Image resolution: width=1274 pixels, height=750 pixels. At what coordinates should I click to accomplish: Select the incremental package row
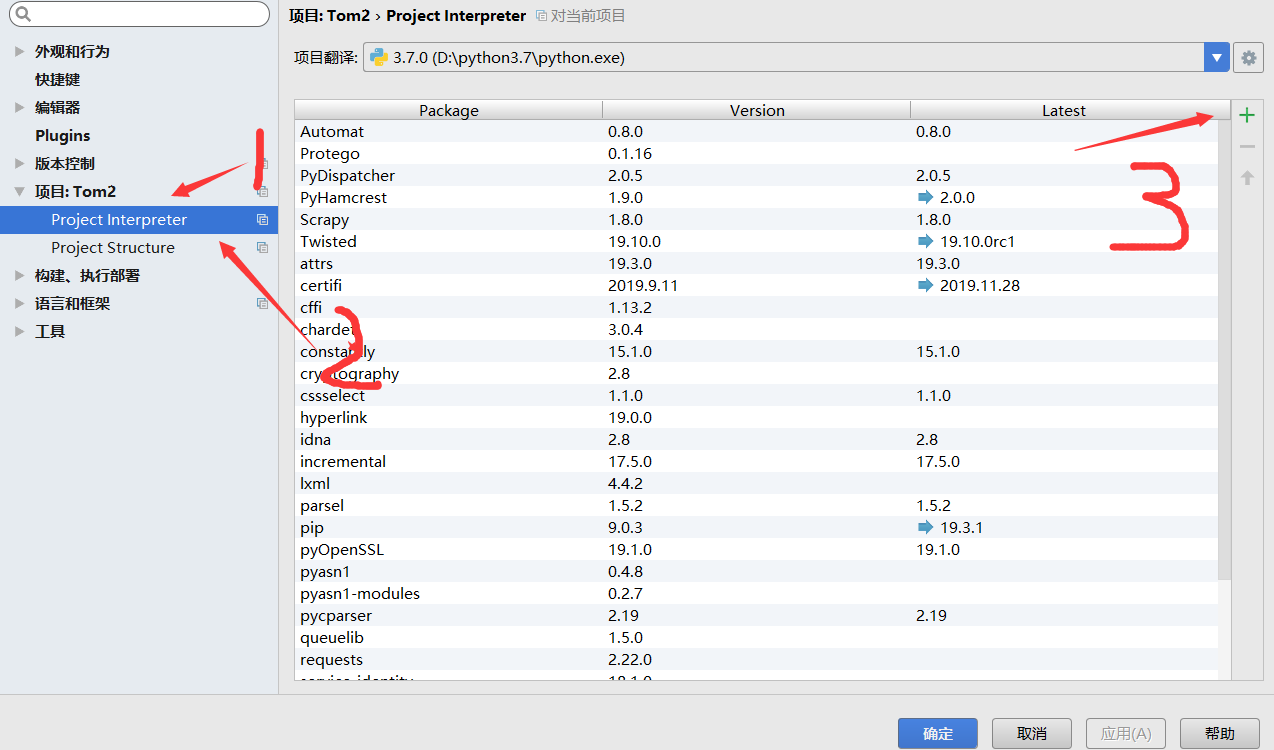coord(757,461)
